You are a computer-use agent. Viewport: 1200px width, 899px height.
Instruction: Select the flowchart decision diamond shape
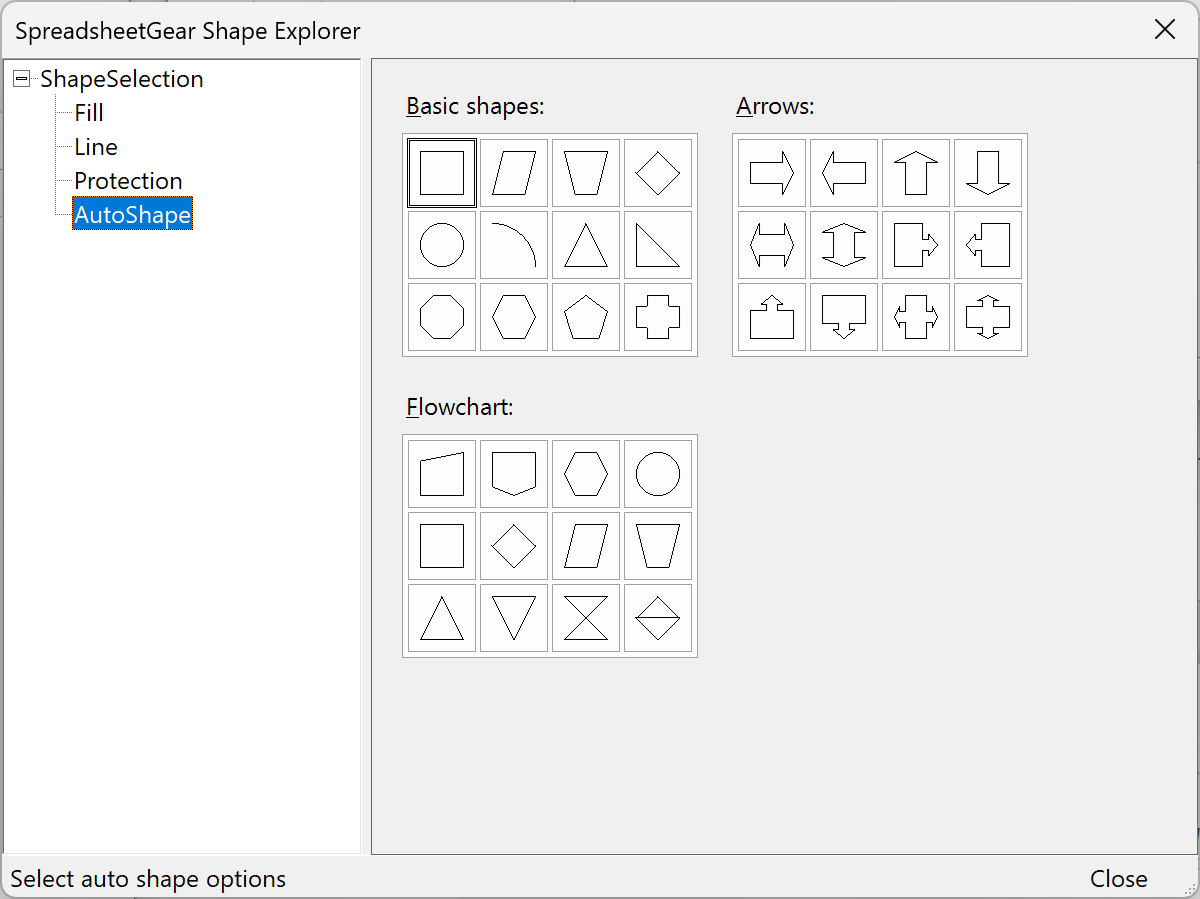point(514,545)
